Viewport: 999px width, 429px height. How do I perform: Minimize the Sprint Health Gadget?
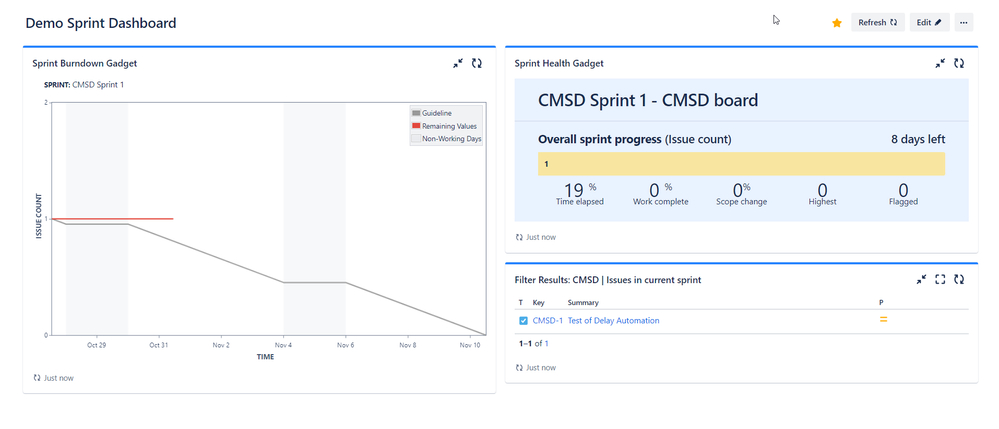[x=940, y=63]
